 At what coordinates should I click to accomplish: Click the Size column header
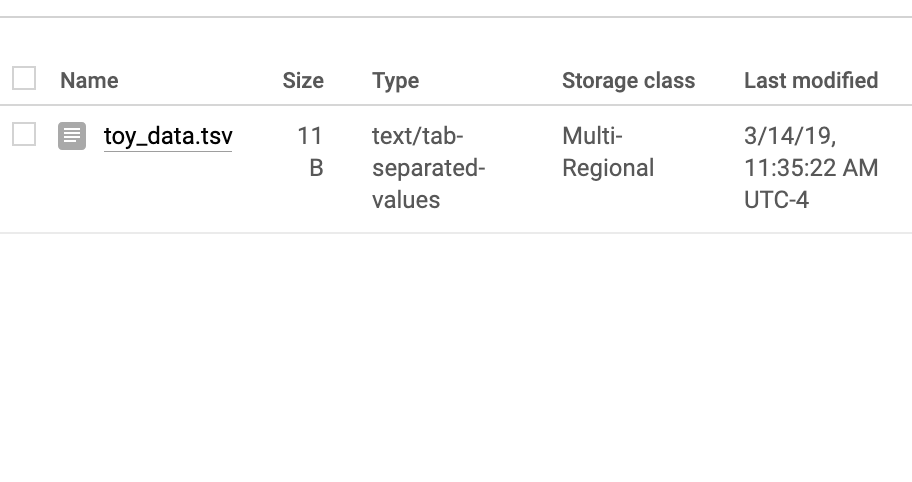tap(303, 80)
